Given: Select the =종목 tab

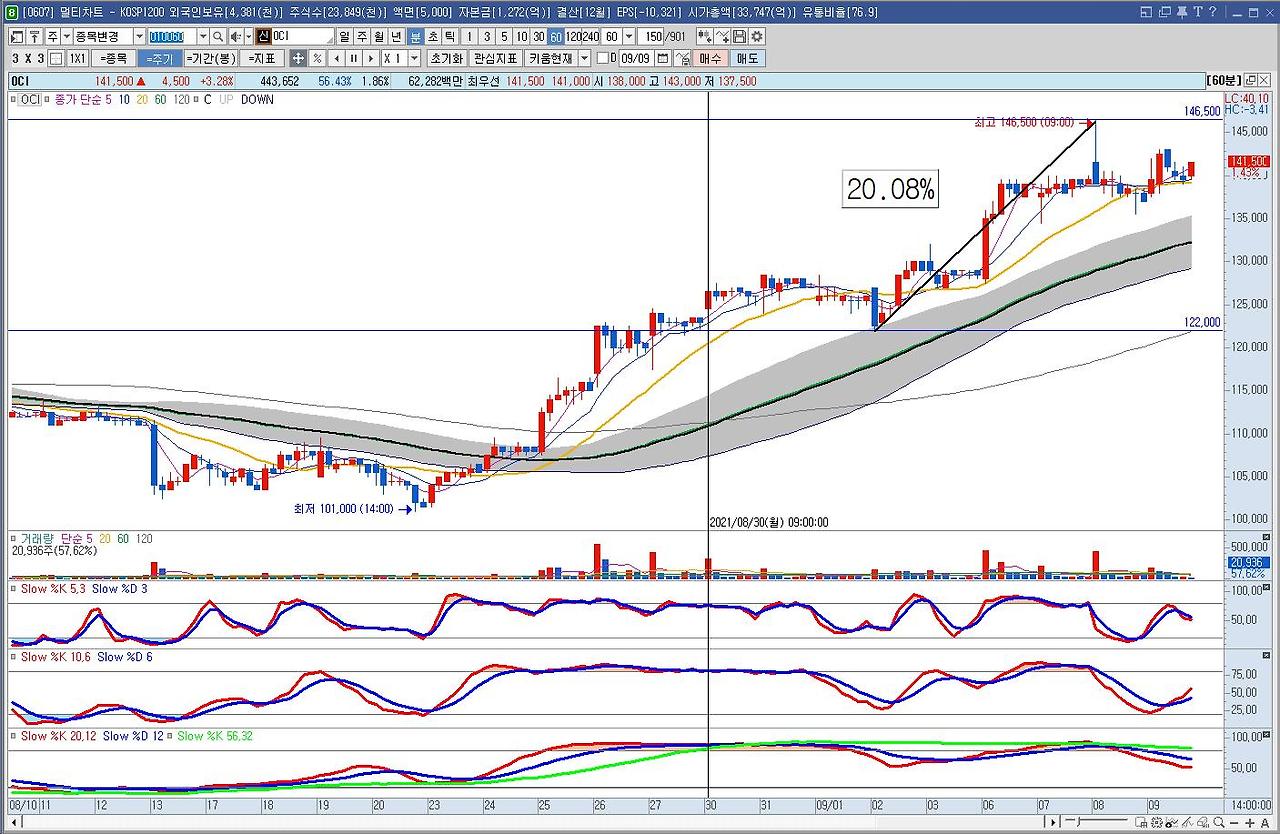Looking at the screenshot, I should coord(113,59).
